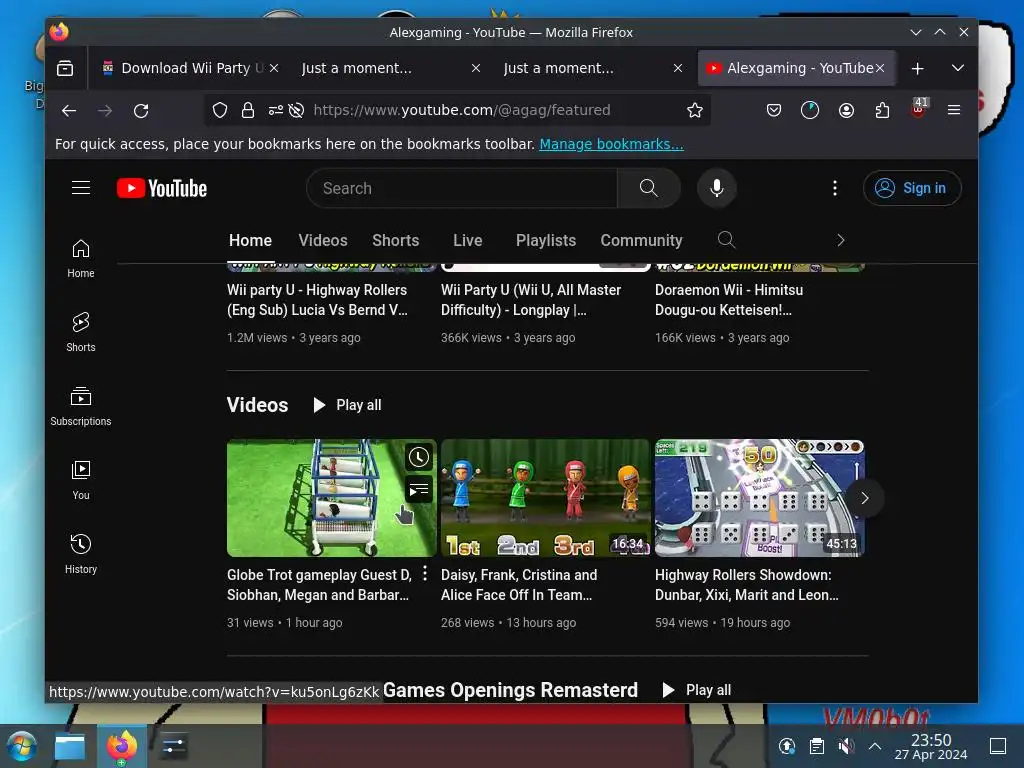
Task: Click the address bar URL
Action: pyautogui.click(x=462, y=110)
